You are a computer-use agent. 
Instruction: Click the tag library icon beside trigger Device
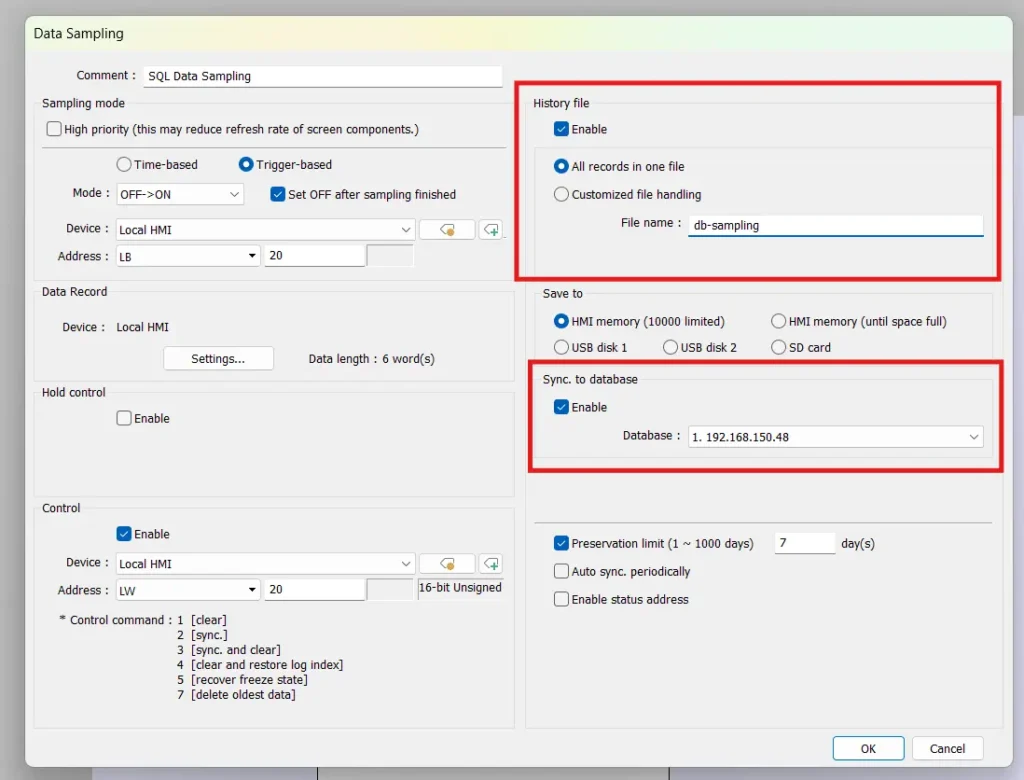click(446, 229)
